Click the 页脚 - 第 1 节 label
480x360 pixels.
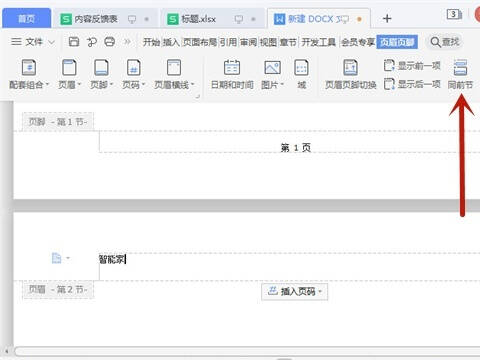coord(58,122)
